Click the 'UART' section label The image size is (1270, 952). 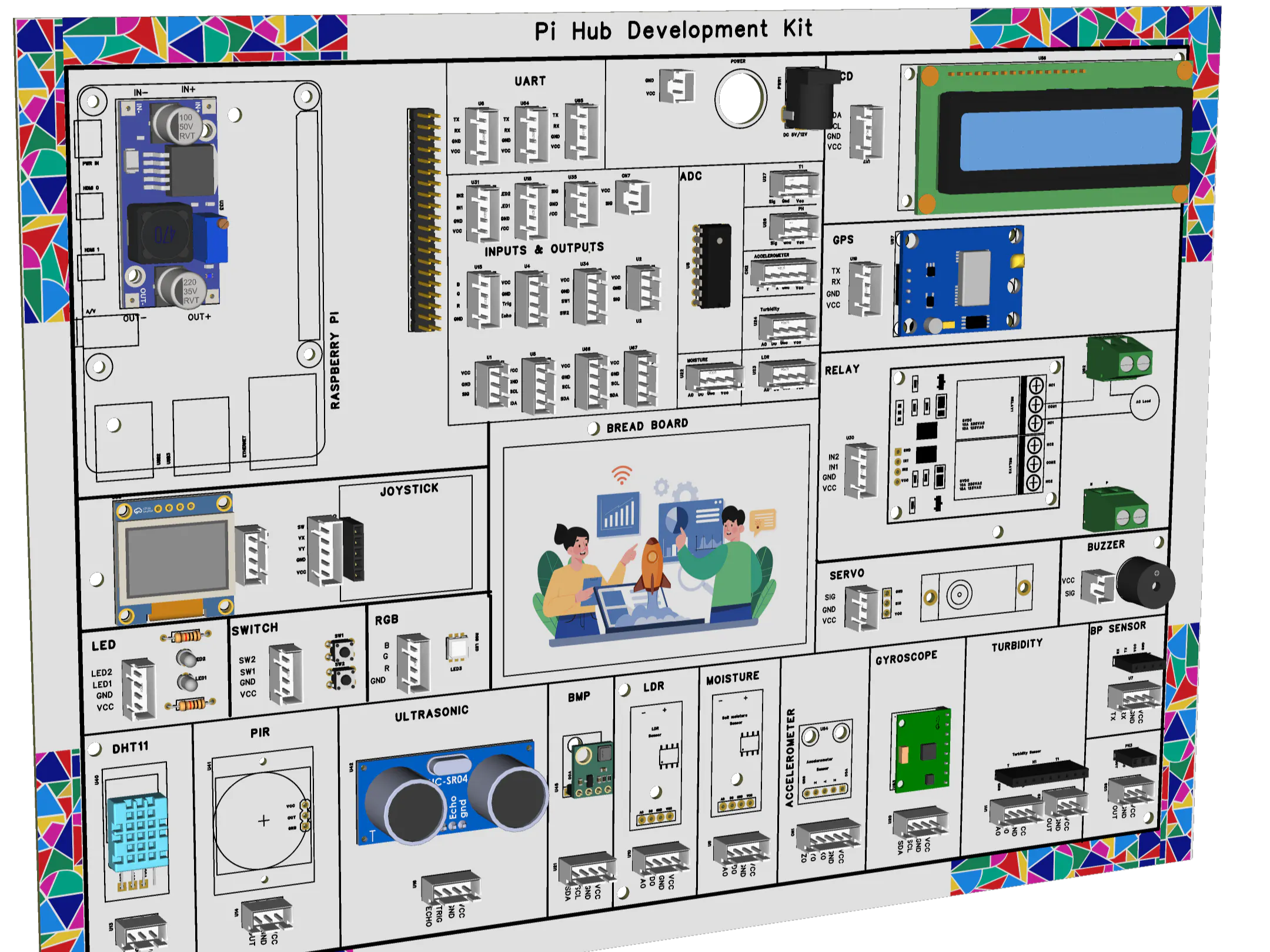click(x=530, y=81)
